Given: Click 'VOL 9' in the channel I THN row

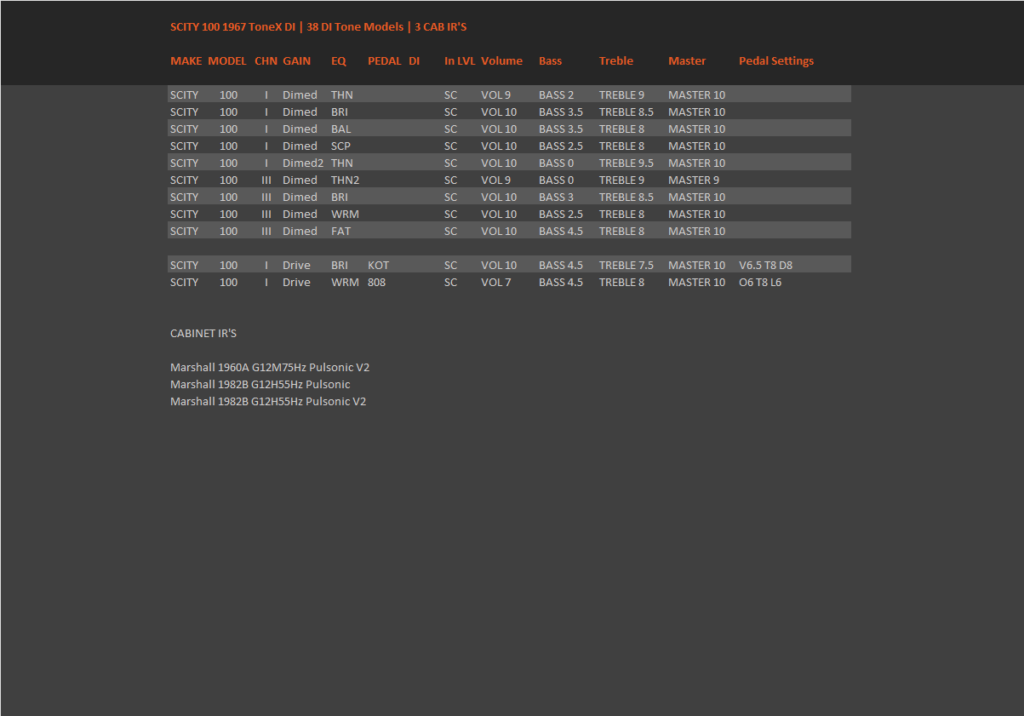Looking at the screenshot, I should (x=496, y=95).
